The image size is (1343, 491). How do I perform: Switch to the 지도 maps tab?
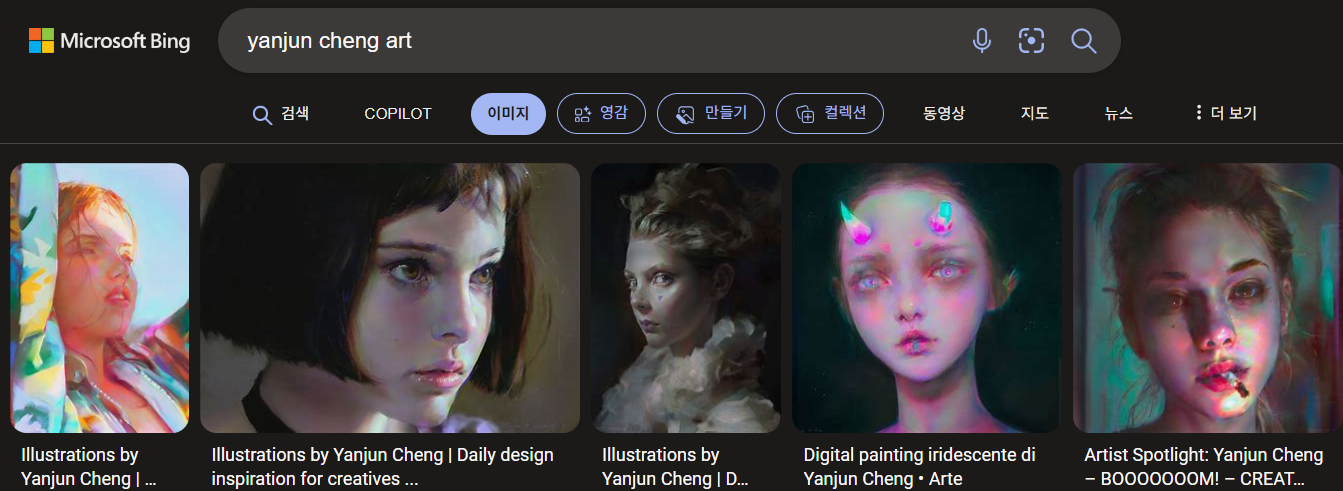coord(1034,114)
